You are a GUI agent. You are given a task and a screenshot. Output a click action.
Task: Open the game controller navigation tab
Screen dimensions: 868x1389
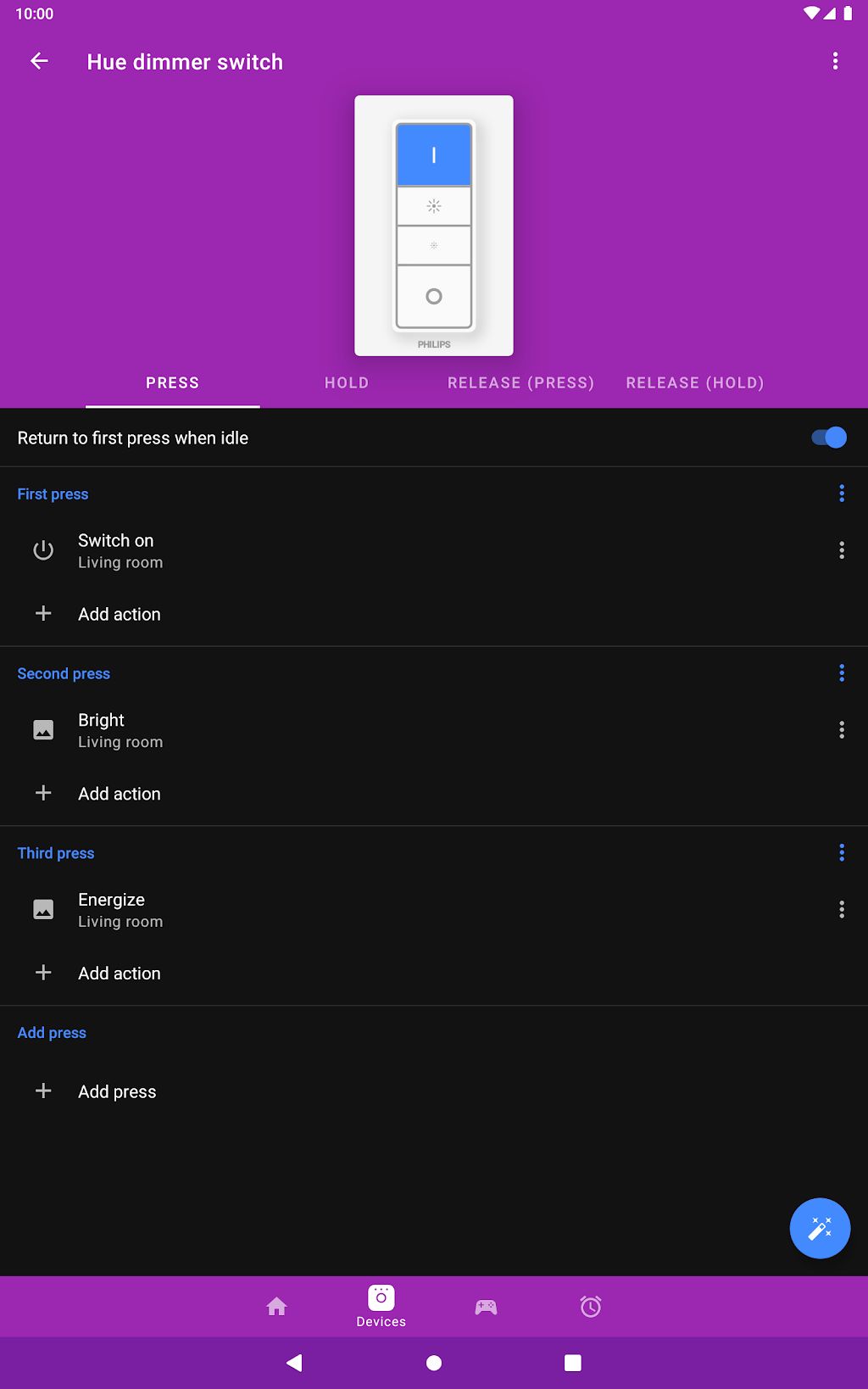pyautogui.click(x=486, y=1307)
